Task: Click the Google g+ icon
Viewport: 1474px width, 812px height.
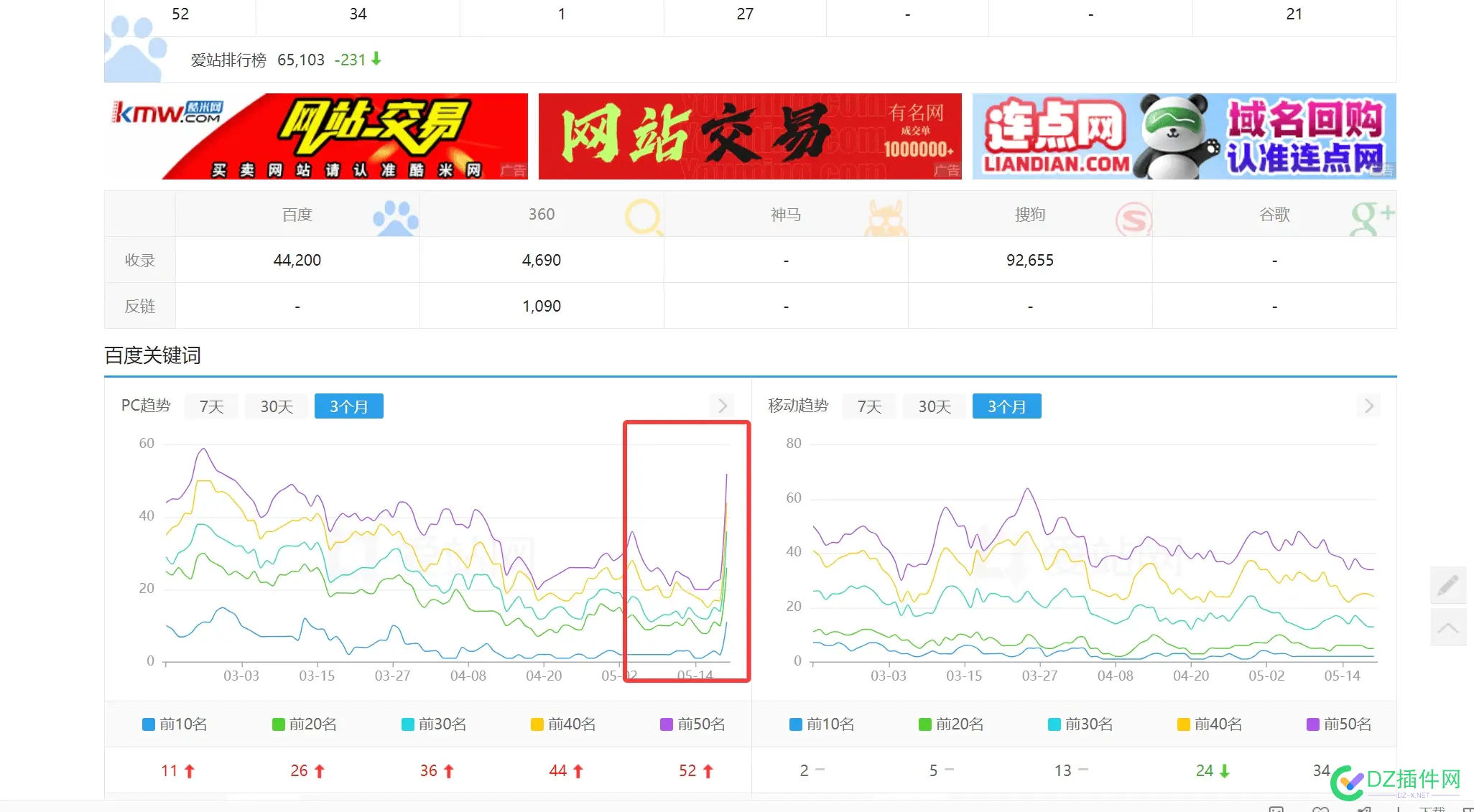Action: pos(1371,218)
